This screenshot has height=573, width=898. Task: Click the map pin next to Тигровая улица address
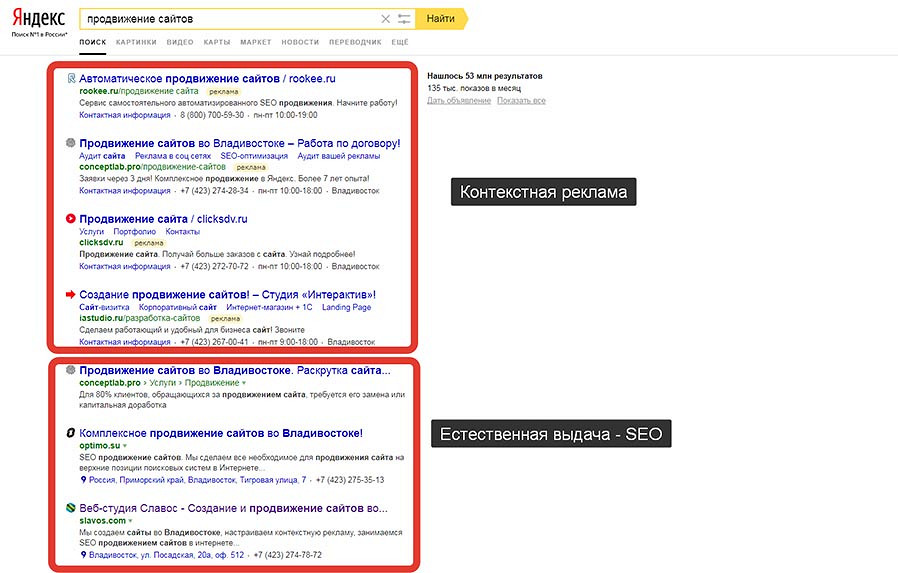point(83,480)
